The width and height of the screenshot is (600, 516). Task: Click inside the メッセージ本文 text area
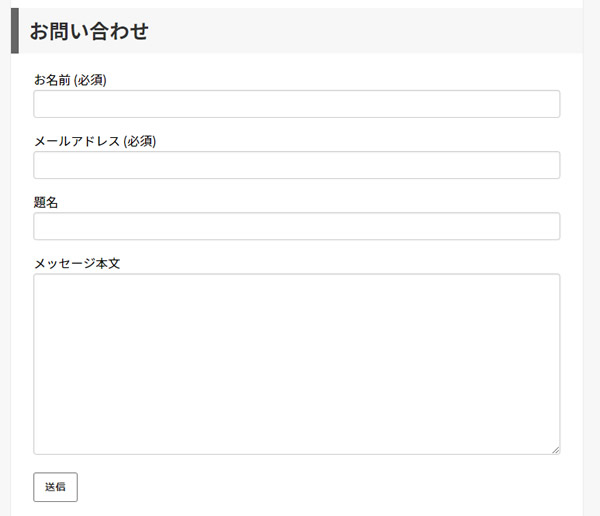point(296,364)
